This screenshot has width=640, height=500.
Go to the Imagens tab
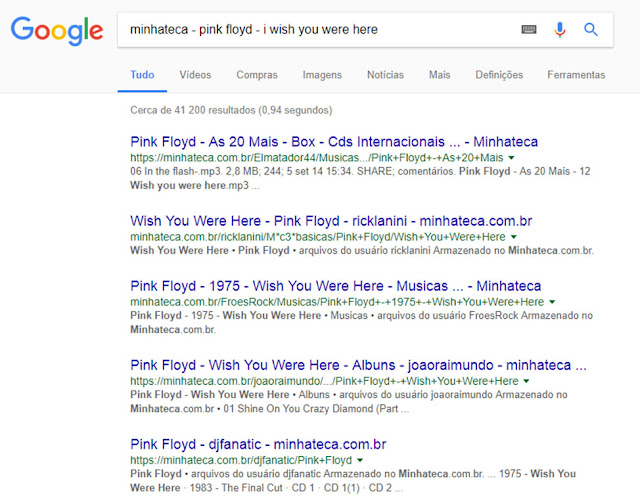[322, 75]
